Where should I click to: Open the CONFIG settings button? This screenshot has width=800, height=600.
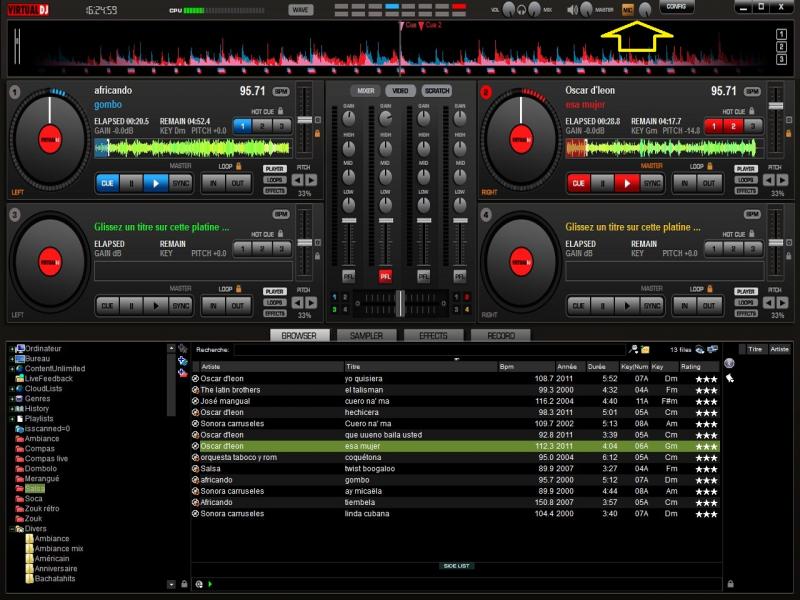[676, 7]
